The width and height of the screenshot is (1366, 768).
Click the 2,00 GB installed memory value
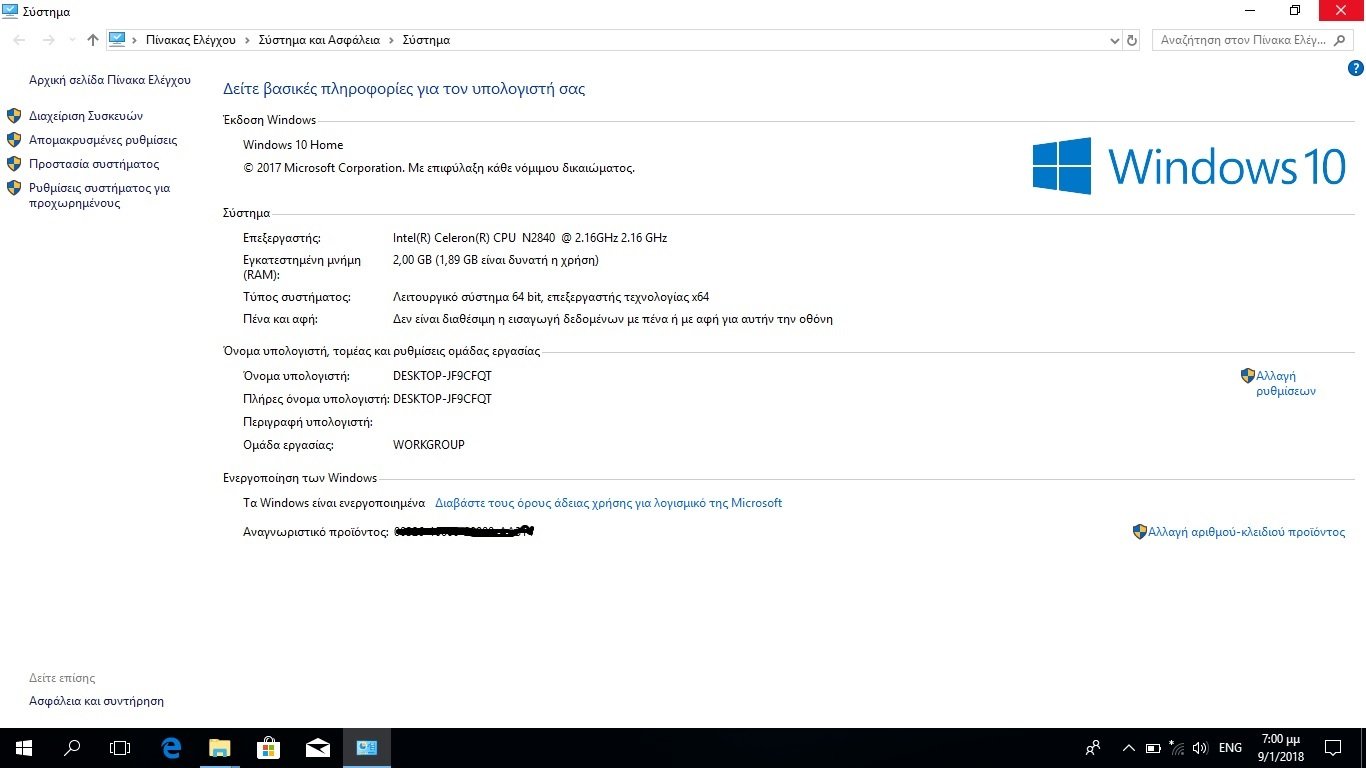pos(496,260)
